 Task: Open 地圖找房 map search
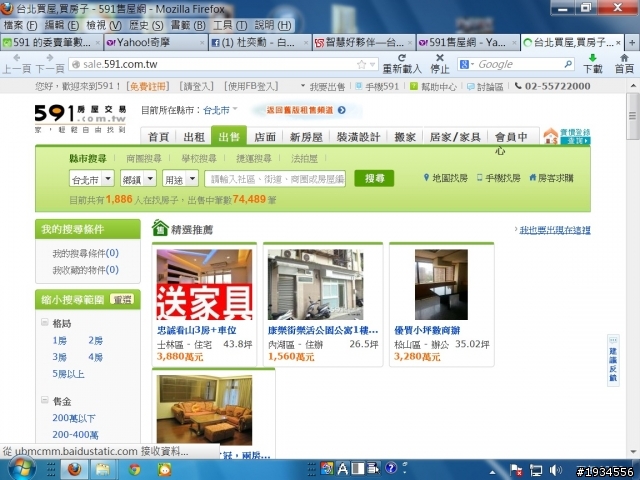445,178
